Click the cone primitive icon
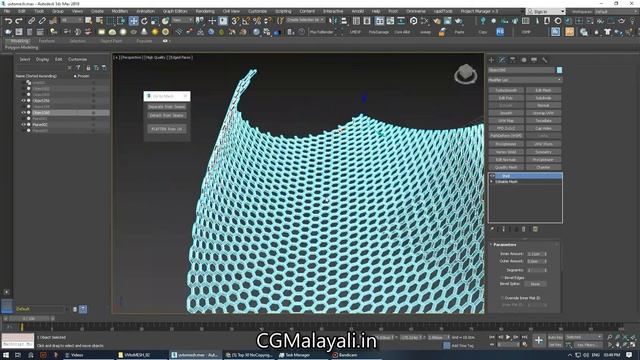The width and height of the screenshot is (640, 360). [144, 32]
